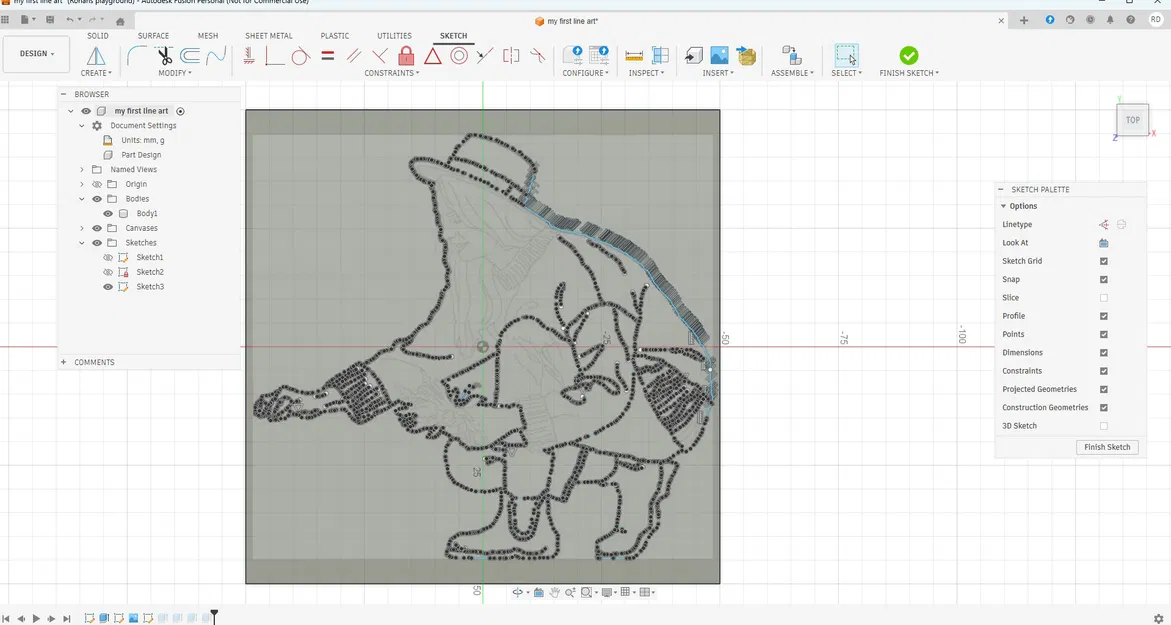Image resolution: width=1171 pixels, height=625 pixels.
Task: Disable the Snap checkbox
Action: [1104, 279]
